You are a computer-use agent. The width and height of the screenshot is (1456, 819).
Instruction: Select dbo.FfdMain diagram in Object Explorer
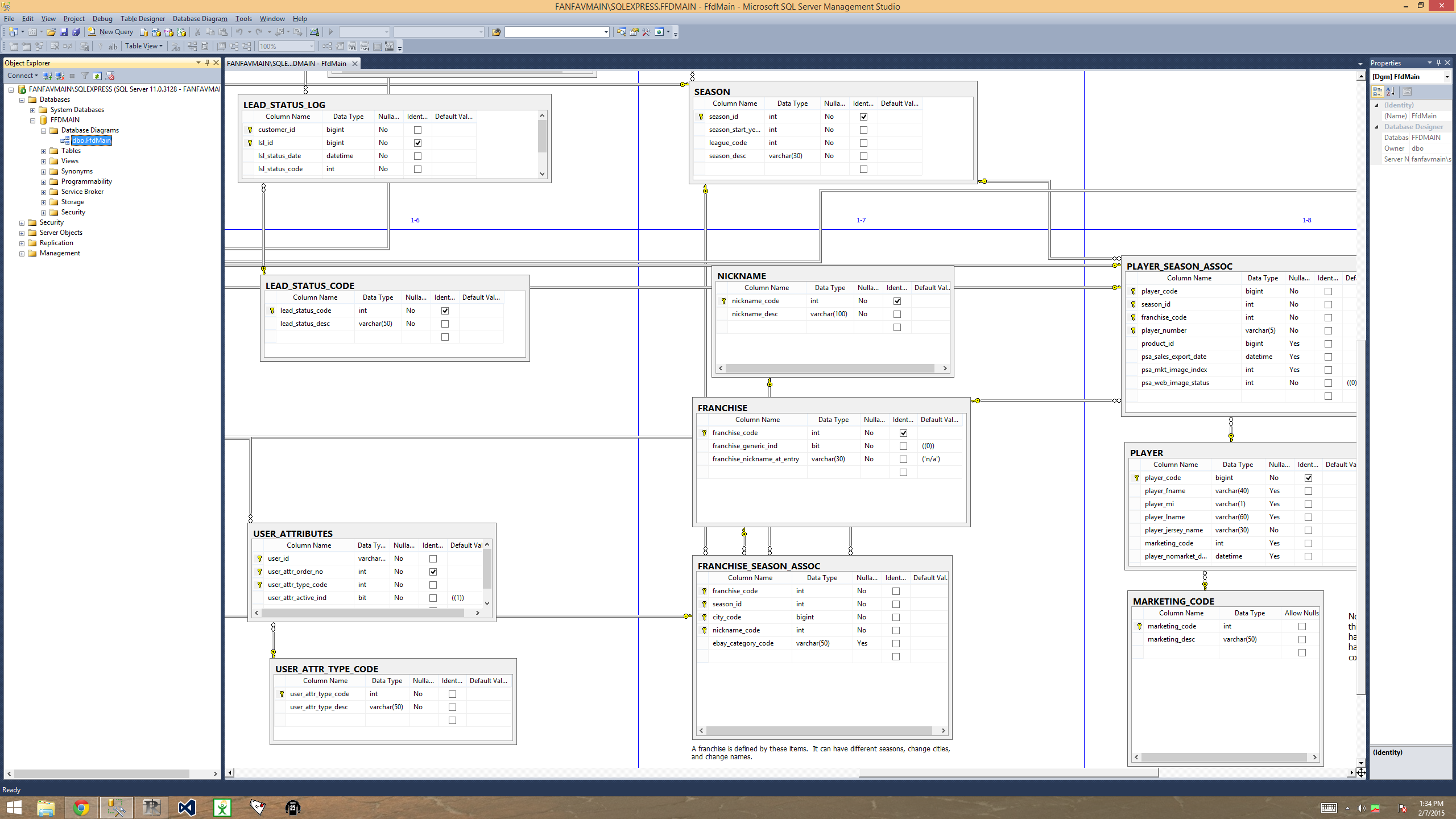[91, 140]
